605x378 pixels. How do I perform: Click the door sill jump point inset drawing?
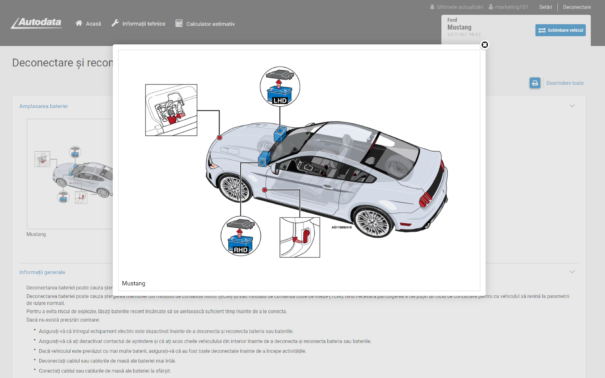299,237
